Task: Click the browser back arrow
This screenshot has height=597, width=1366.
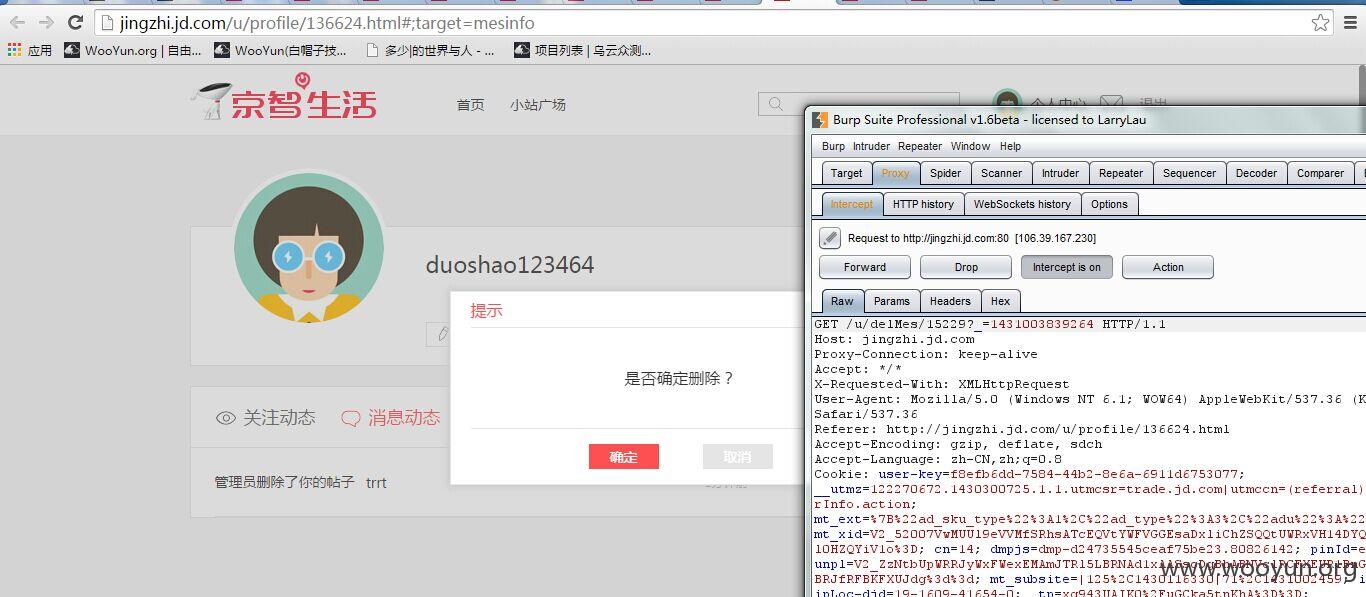Action: (x=17, y=22)
